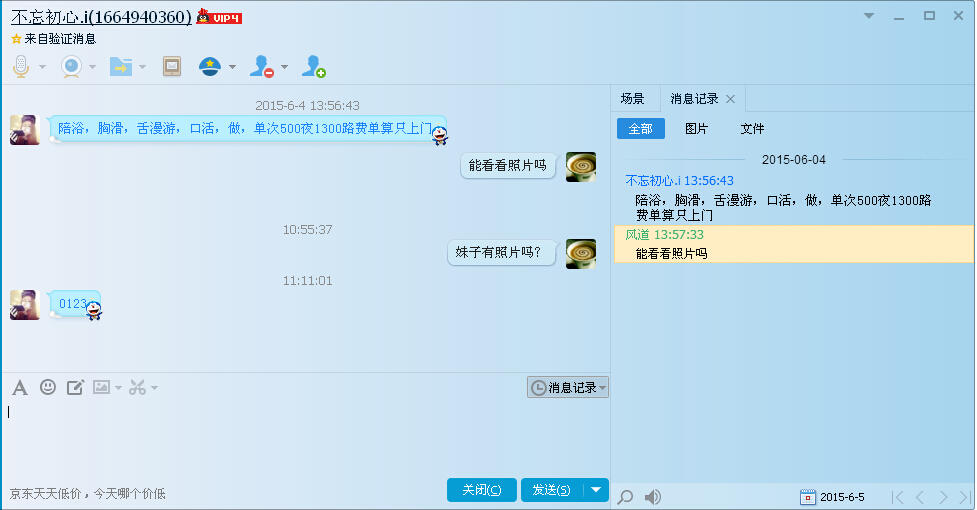This screenshot has width=977, height=510.
Task: Filter history by 文件
Action: [x=752, y=129]
